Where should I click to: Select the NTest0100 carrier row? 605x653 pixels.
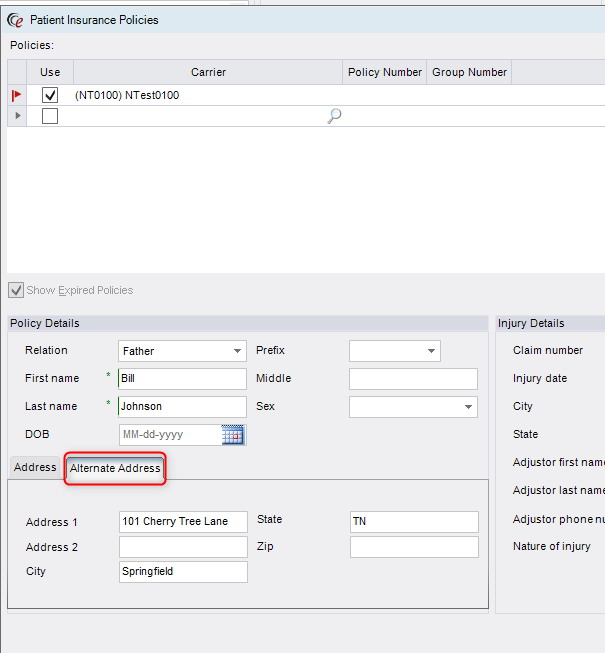click(200, 95)
